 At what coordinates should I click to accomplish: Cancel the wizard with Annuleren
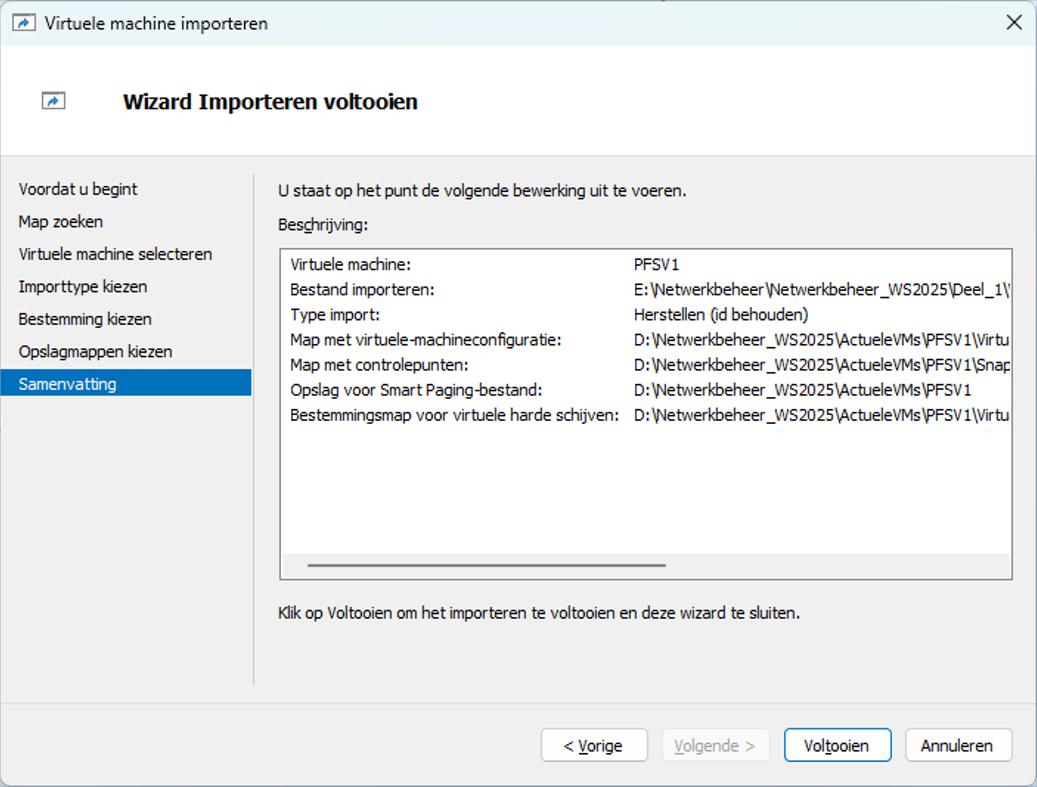(957, 745)
